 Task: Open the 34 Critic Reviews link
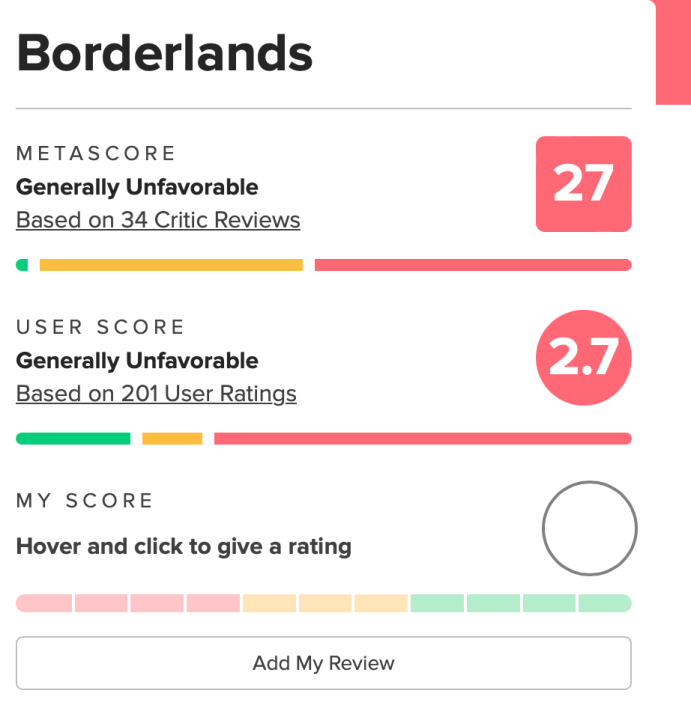158,220
